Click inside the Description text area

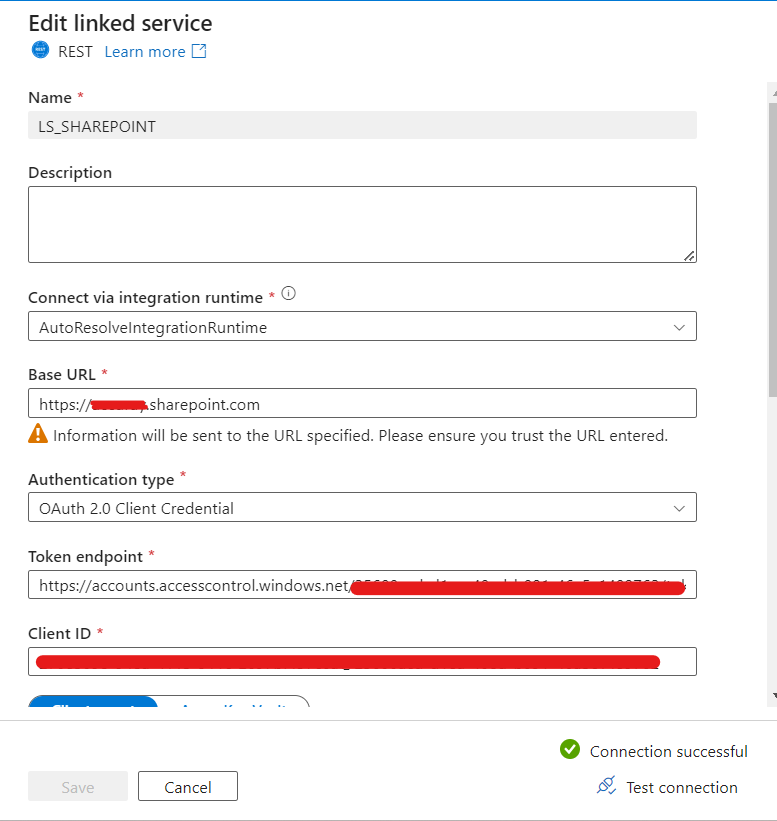click(x=362, y=225)
